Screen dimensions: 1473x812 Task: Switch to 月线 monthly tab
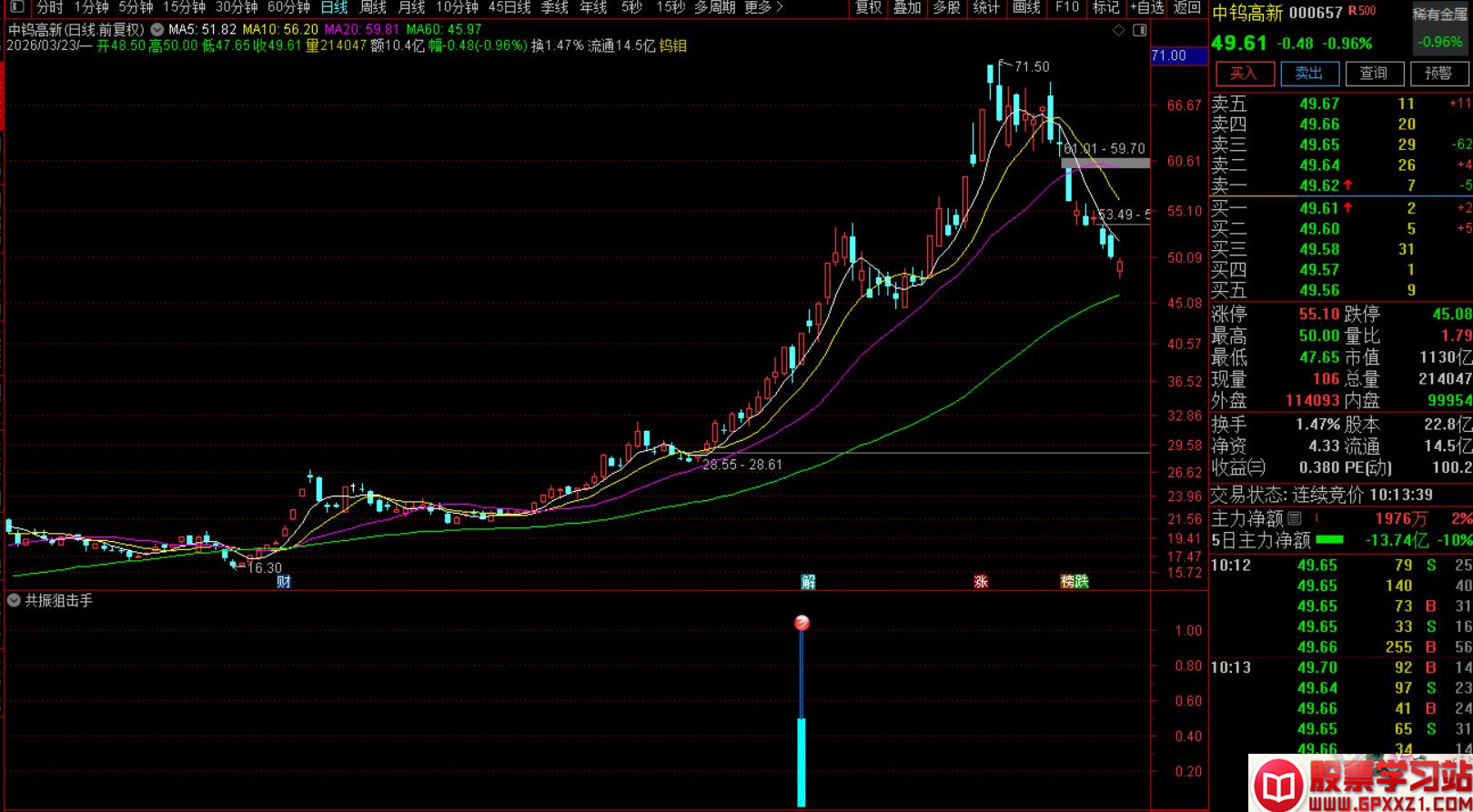point(412,7)
